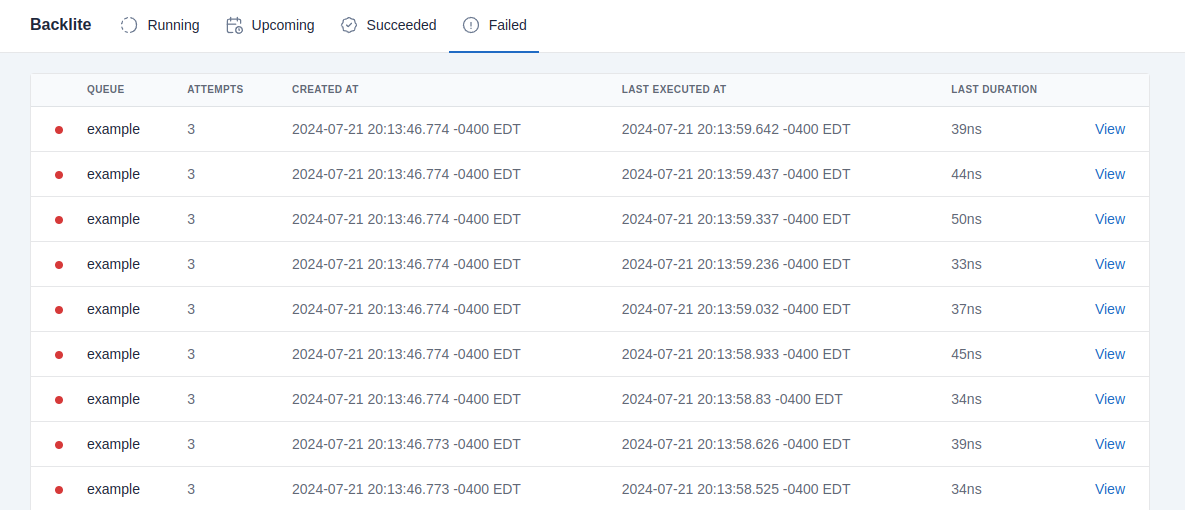The height and width of the screenshot is (510, 1185).
Task: Click red status dot of the 37ns job
Action: tap(59, 310)
